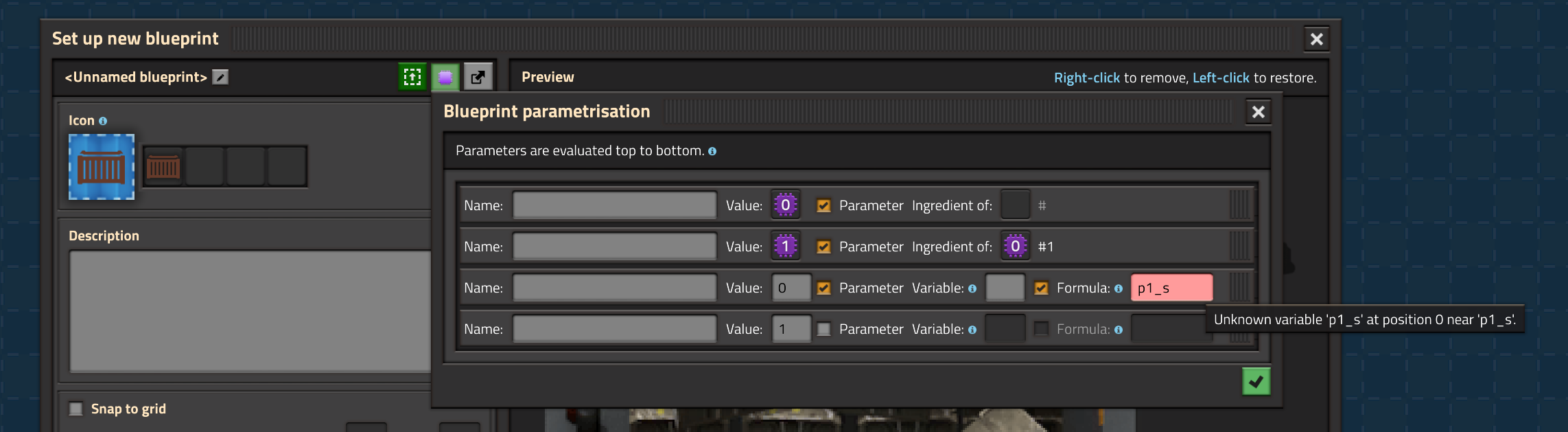Confirm parametrisation with the green checkmark
Image resolution: width=1568 pixels, height=432 pixels.
1256,382
